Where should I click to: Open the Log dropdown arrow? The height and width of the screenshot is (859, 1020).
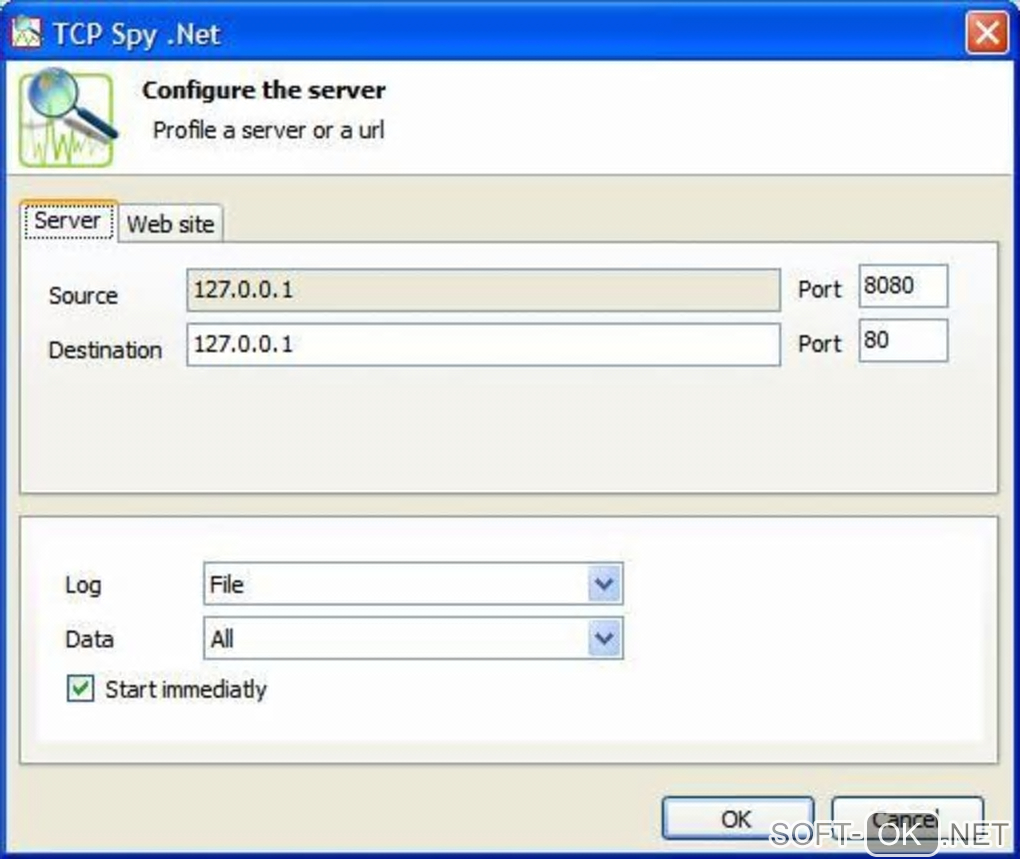pyautogui.click(x=604, y=584)
